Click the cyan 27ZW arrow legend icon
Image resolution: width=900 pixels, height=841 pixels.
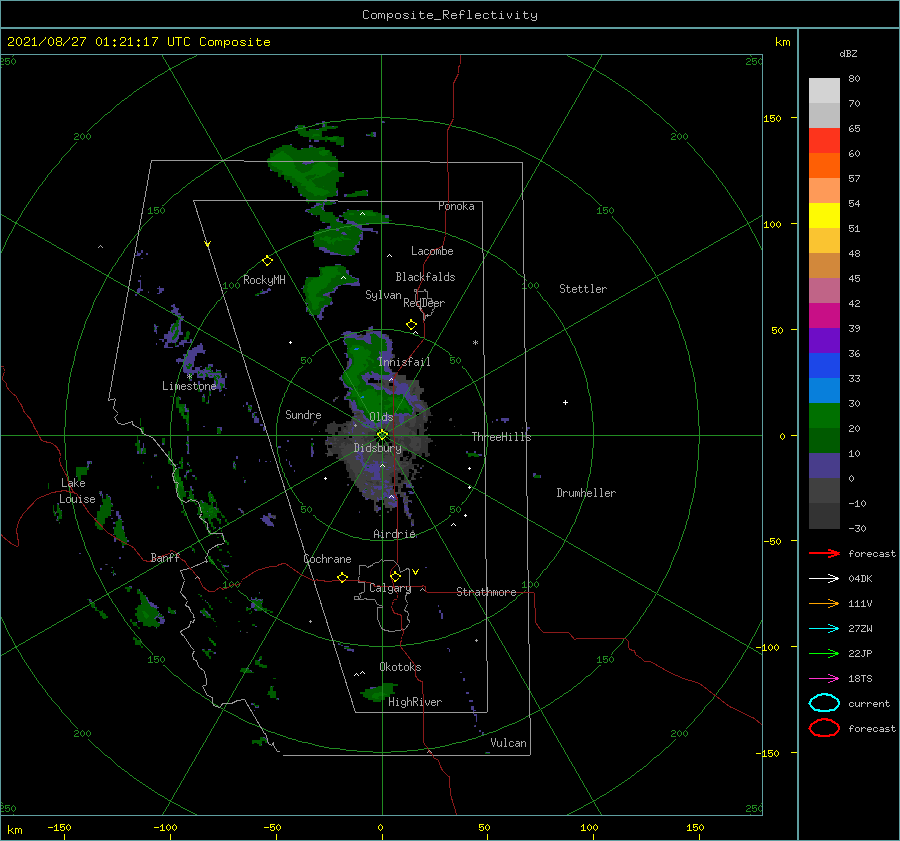click(x=824, y=629)
